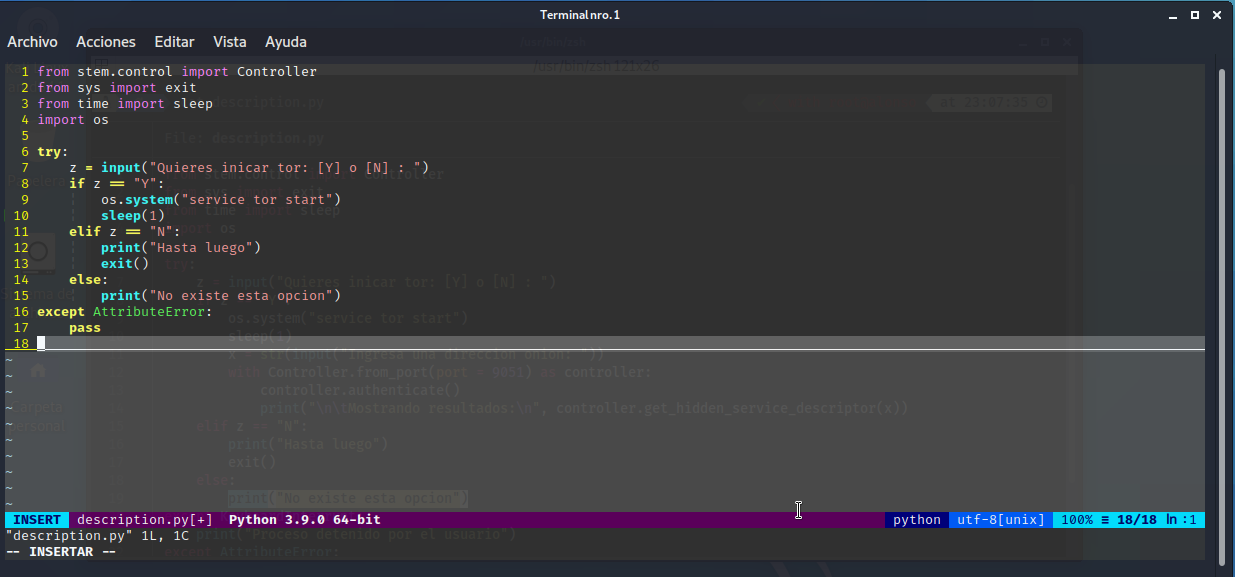1235x577 pixels.
Task: Open the Archivo menu
Action: (x=32, y=42)
